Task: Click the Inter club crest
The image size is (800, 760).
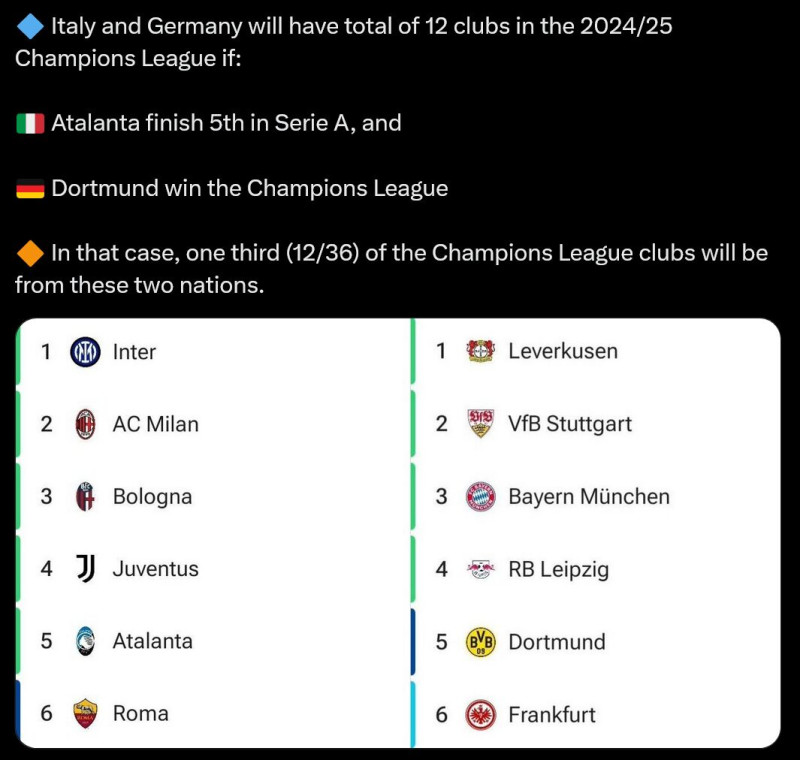Action: pos(85,352)
